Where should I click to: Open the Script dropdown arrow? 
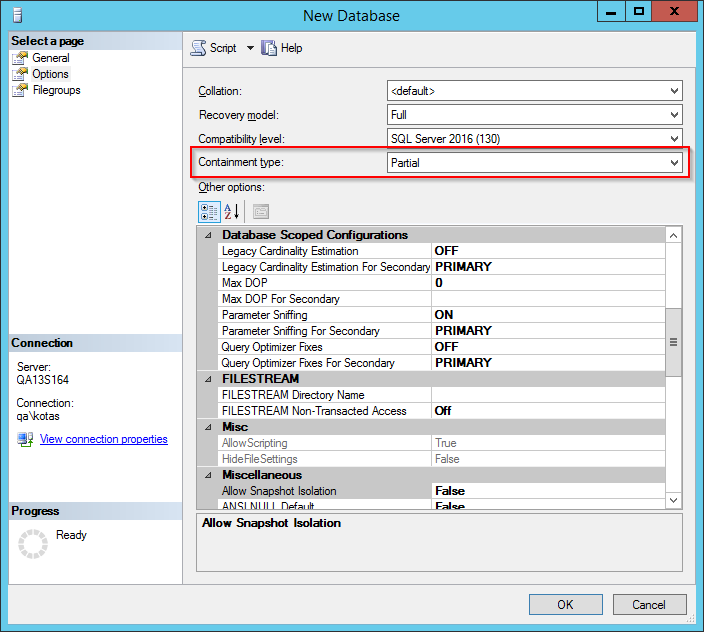(x=250, y=48)
